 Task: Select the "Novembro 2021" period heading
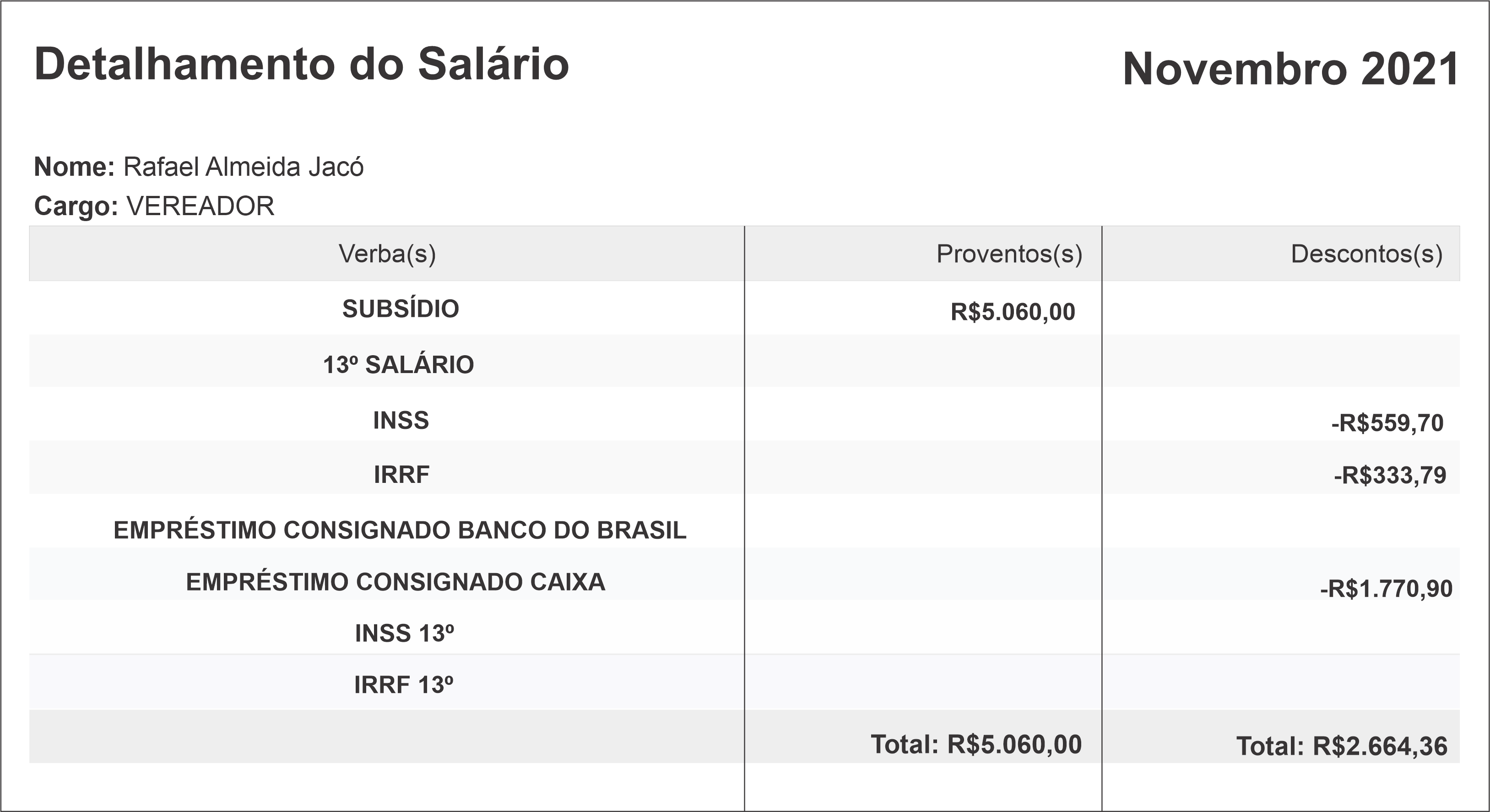[1290, 69]
